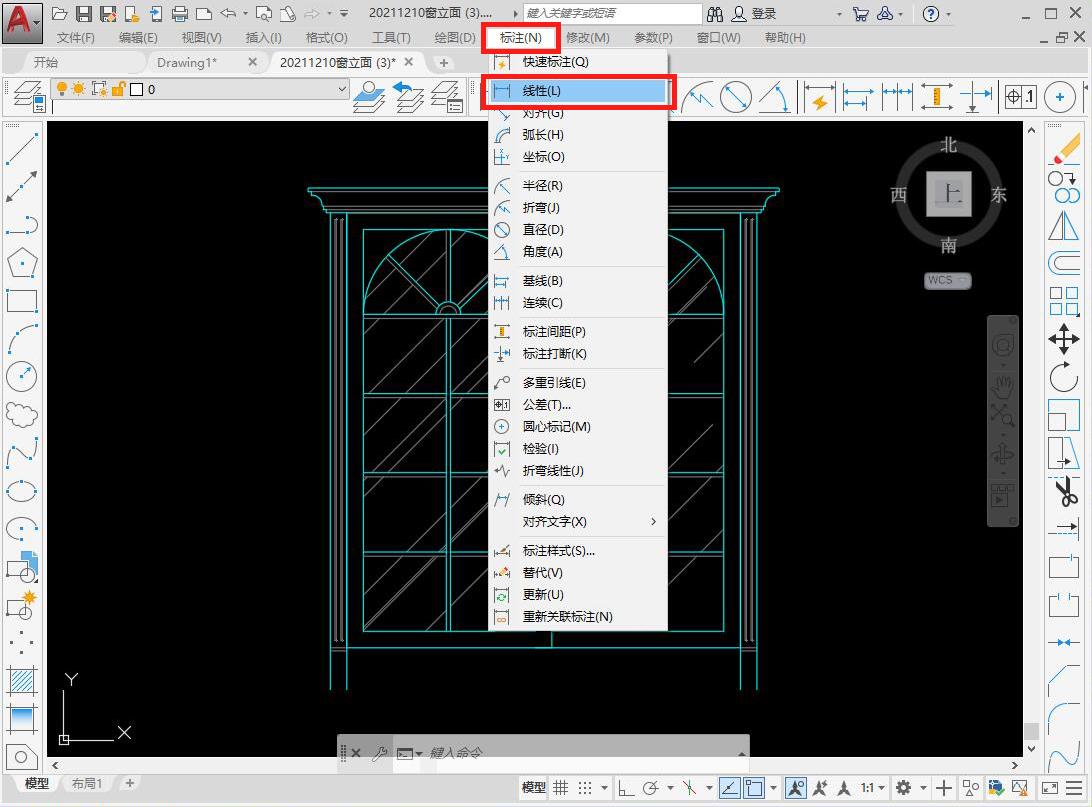Expand the snap mode options arrow
Image resolution: width=1092 pixels, height=807 pixels.
[x=604, y=788]
